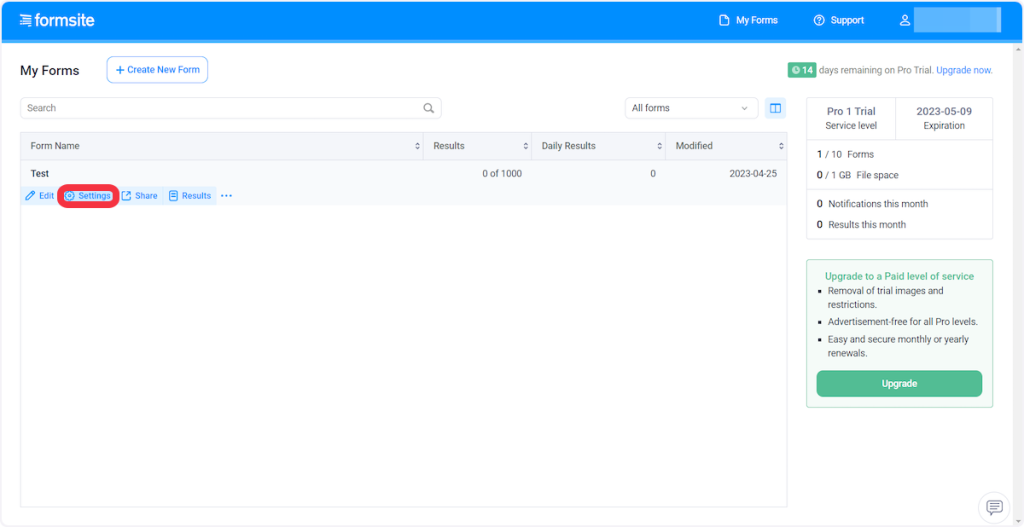Image resolution: width=1024 pixels, height=527 pixels.
Task: Open Settings for the Test form
Action: pyautogui.click(x=88, y=196)
